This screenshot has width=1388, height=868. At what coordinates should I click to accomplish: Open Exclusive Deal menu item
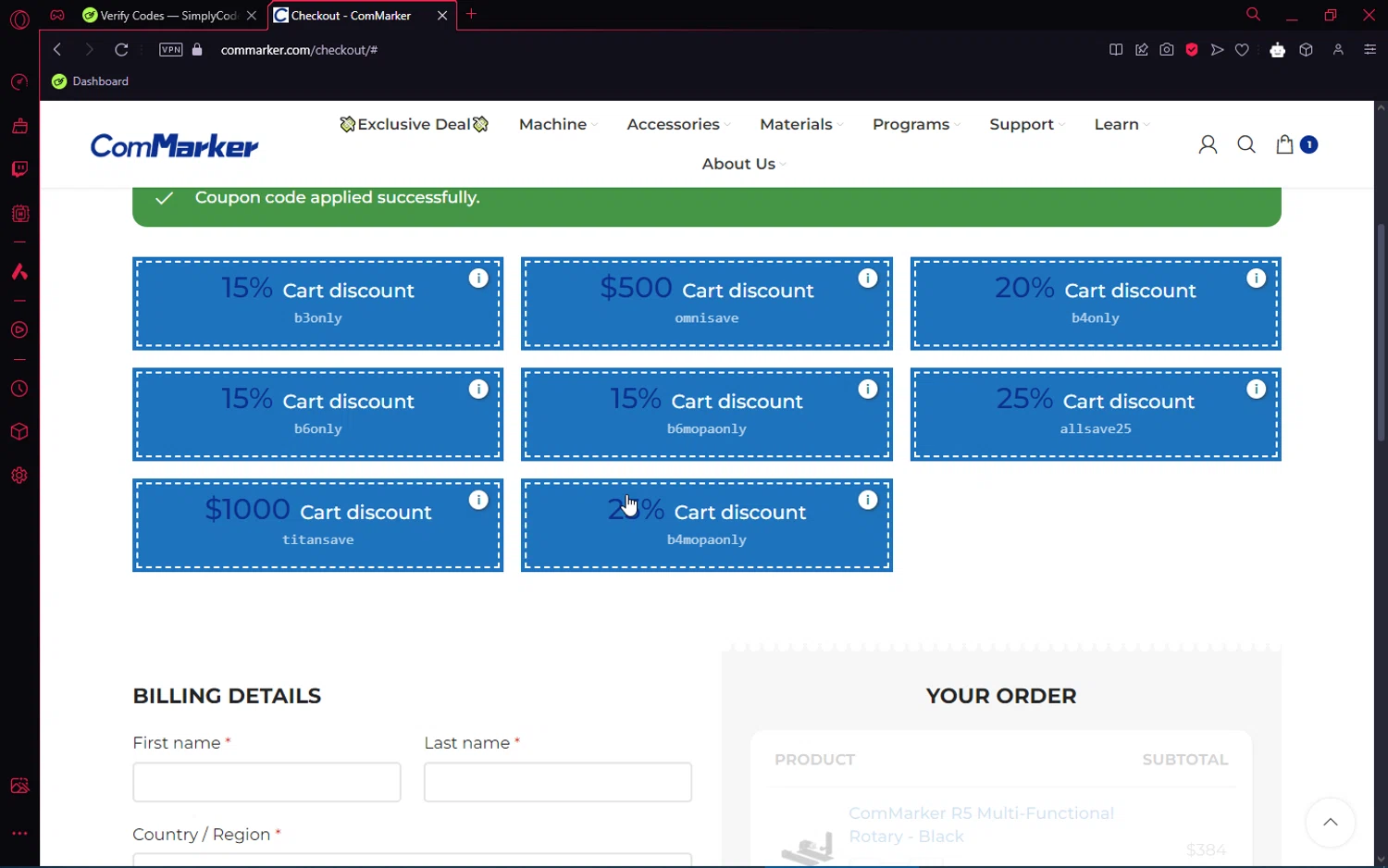click(414, 124)
